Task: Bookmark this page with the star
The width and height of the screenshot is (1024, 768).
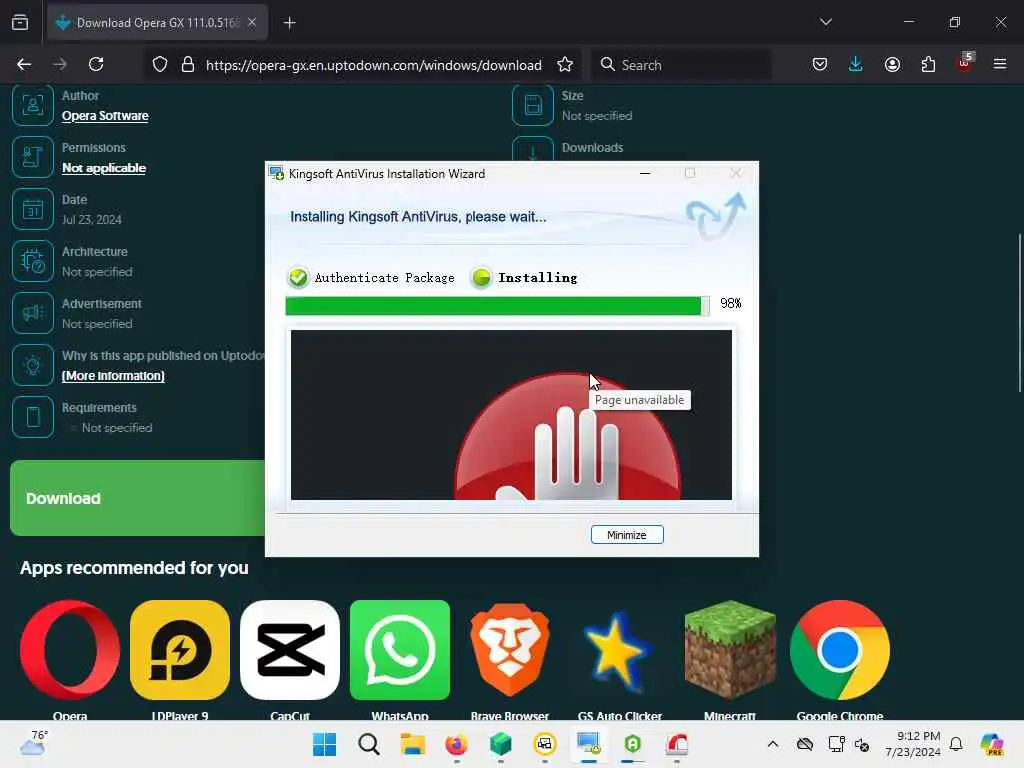Action: (565, 65)
